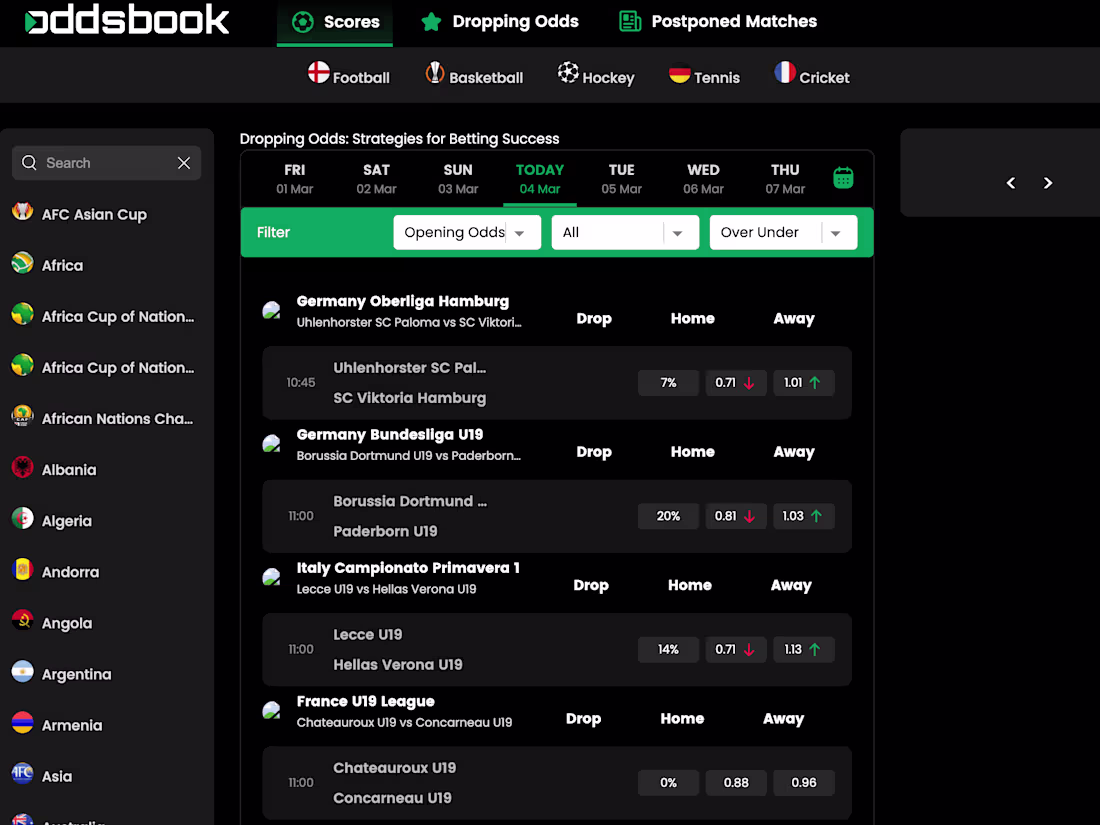
Task: Select 0.88 home odds for Chateauroux U19
Action: [735, 782]
